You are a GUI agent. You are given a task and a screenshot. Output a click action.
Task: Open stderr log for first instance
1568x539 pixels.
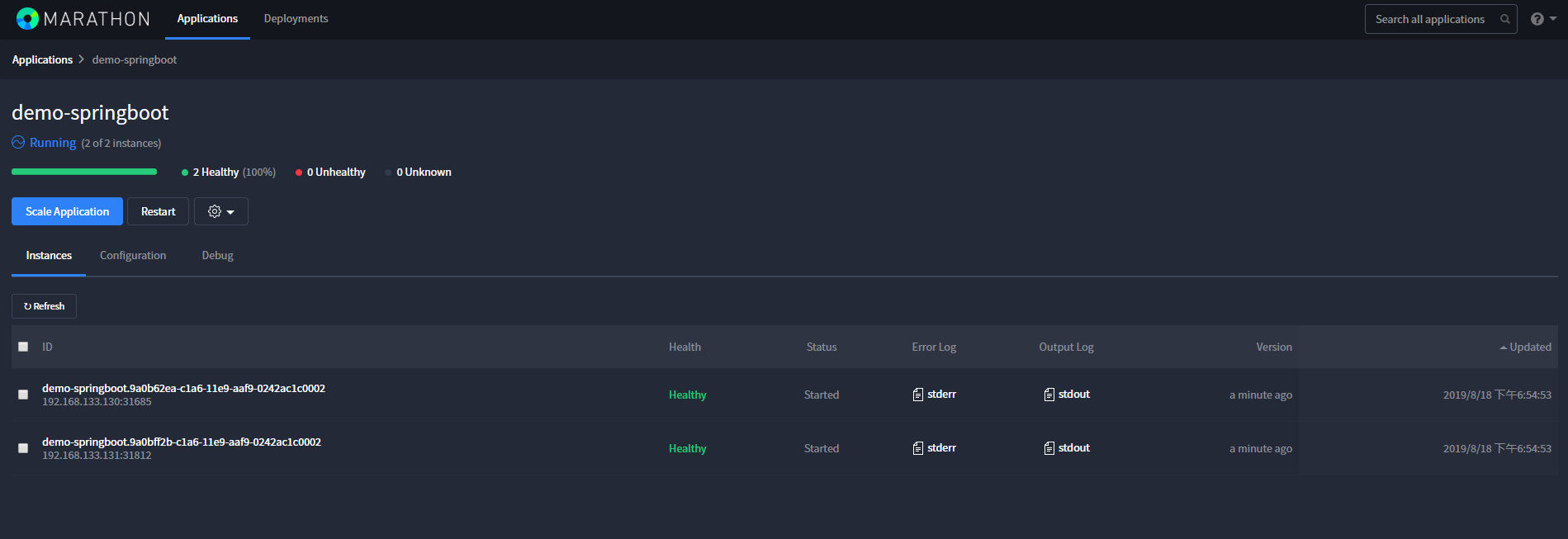tap(934, 395)
